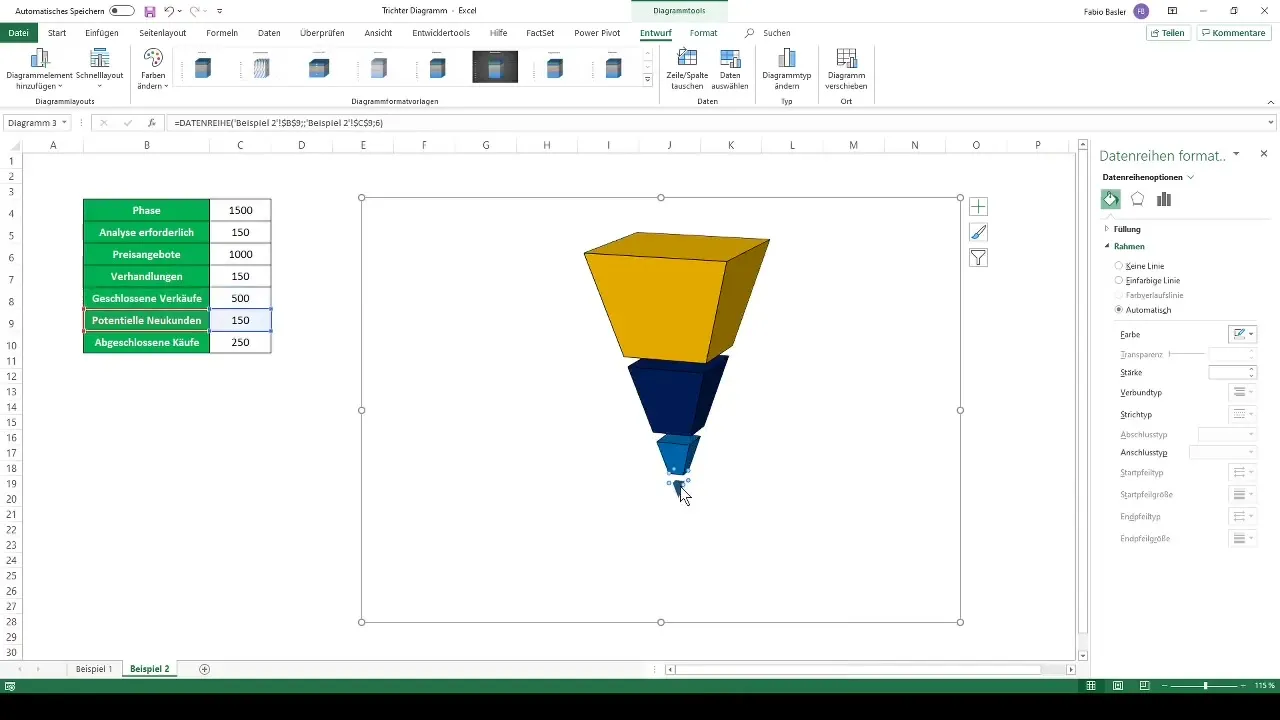Click zoom out minus button
The image size is (1280, 720).
1164,686
